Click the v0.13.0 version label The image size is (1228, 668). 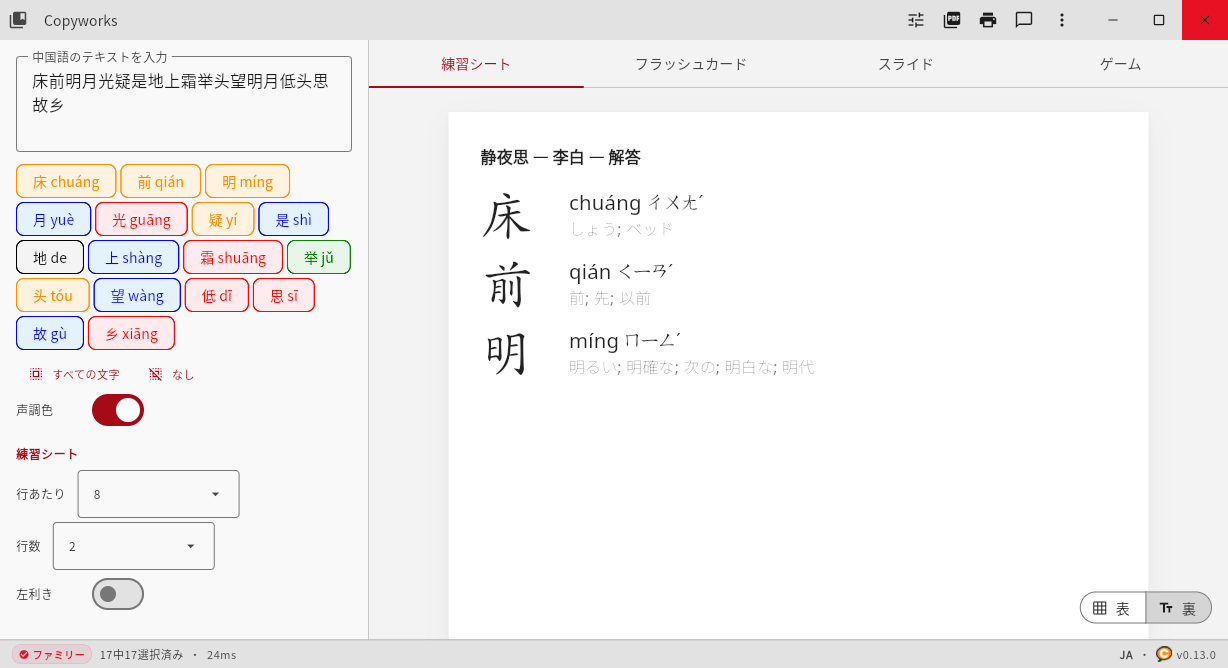click(x=1196, y=655)
